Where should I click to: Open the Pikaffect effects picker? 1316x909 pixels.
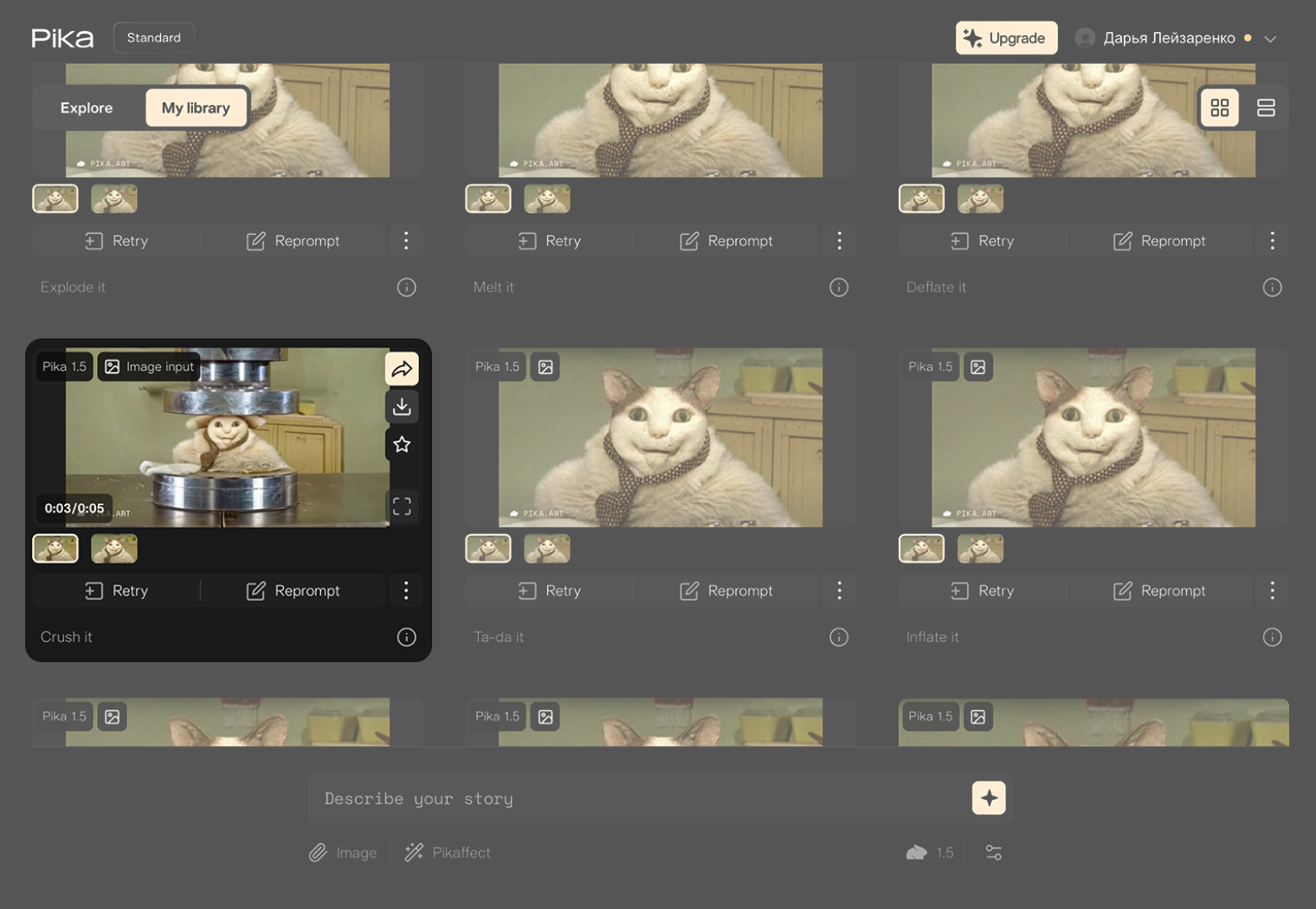click(448, 853)
